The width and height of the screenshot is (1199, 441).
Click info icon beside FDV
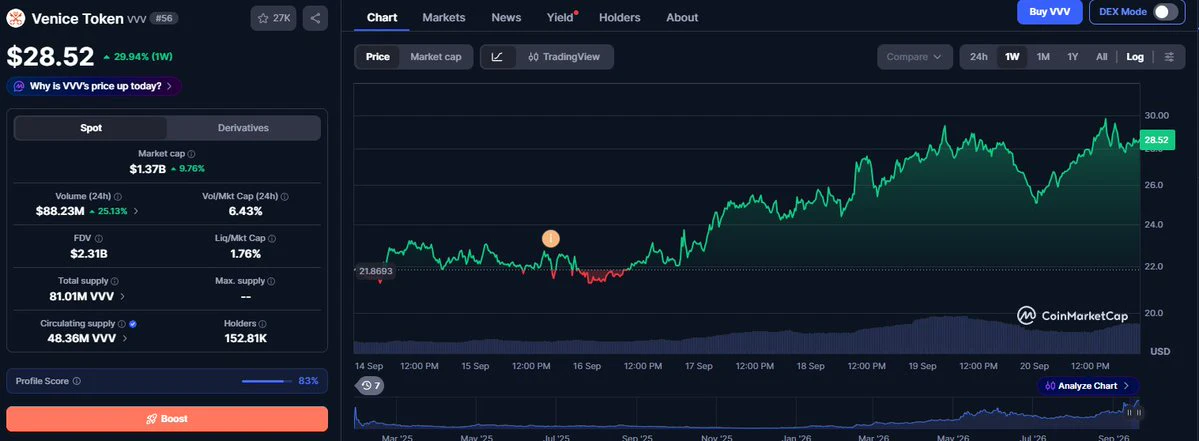[99, 238]
